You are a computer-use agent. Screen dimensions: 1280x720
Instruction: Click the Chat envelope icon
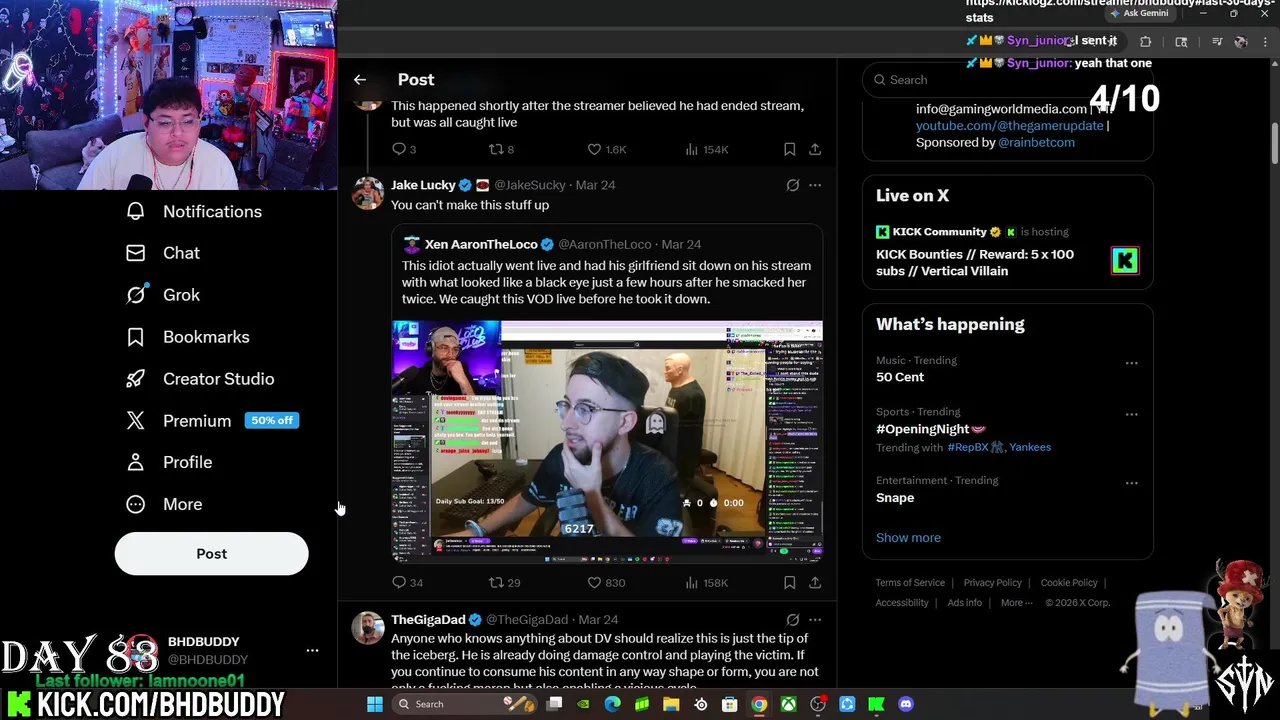pyautogui.click(x=135, y=253)
